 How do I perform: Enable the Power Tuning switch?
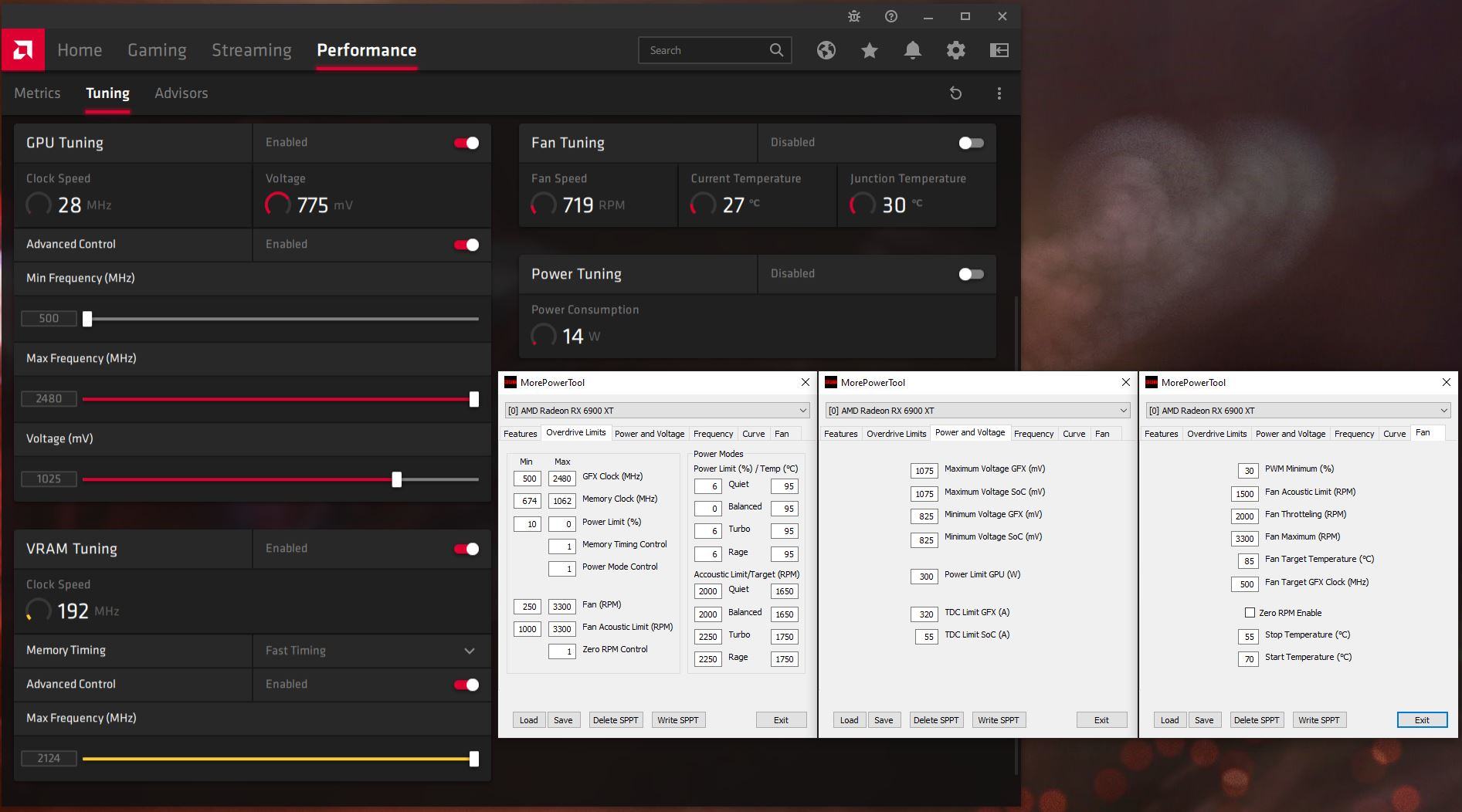coord(971,274)
